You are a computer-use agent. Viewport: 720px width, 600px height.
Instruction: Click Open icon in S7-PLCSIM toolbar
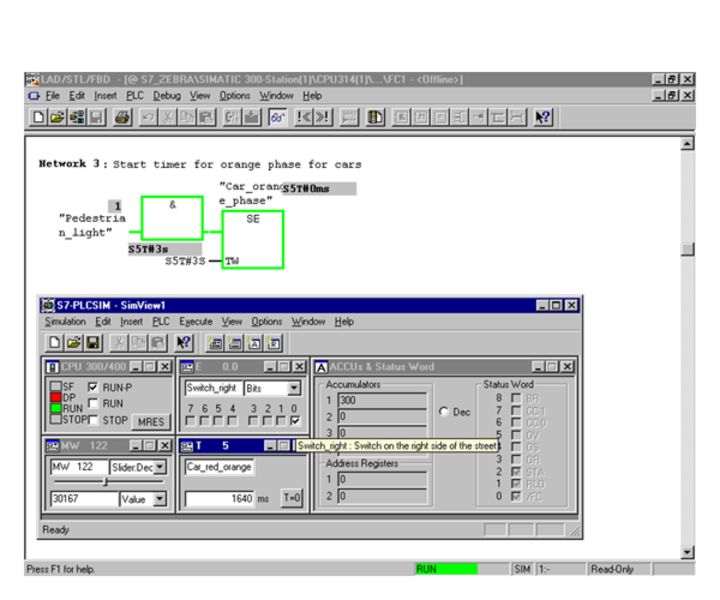pos(73,343)
